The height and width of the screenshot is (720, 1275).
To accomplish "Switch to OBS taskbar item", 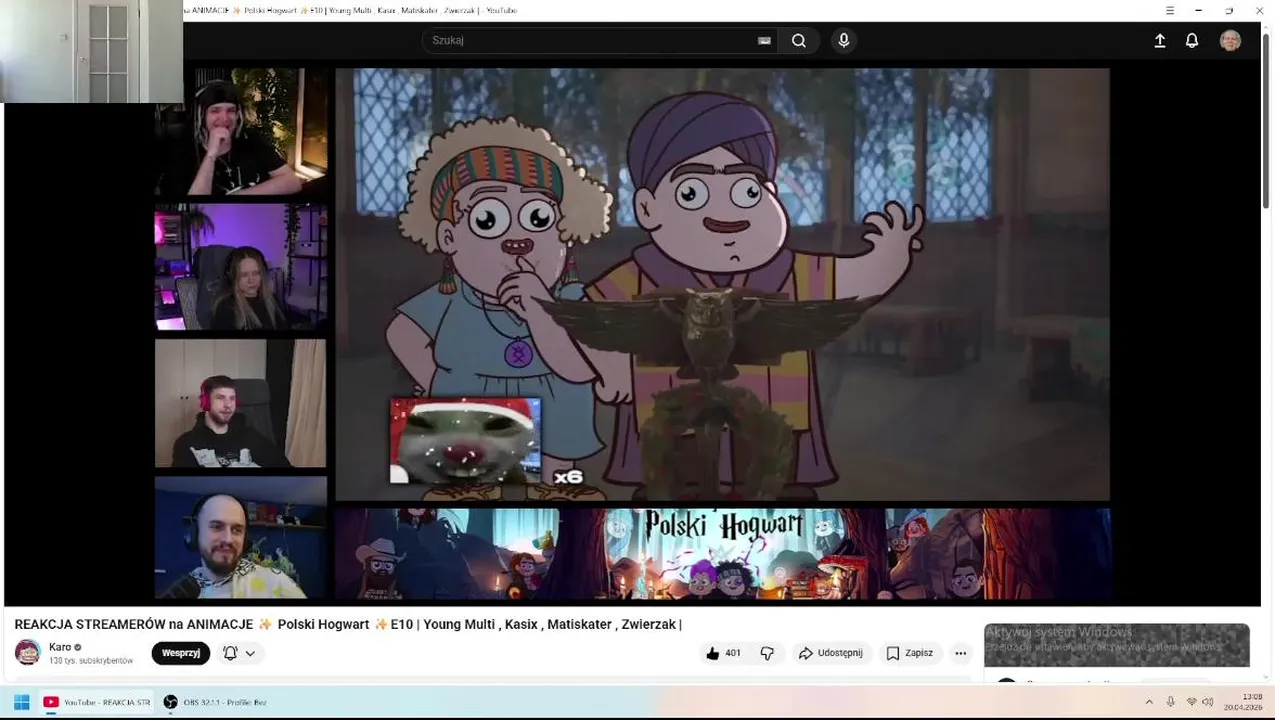I will pos(215,702).
